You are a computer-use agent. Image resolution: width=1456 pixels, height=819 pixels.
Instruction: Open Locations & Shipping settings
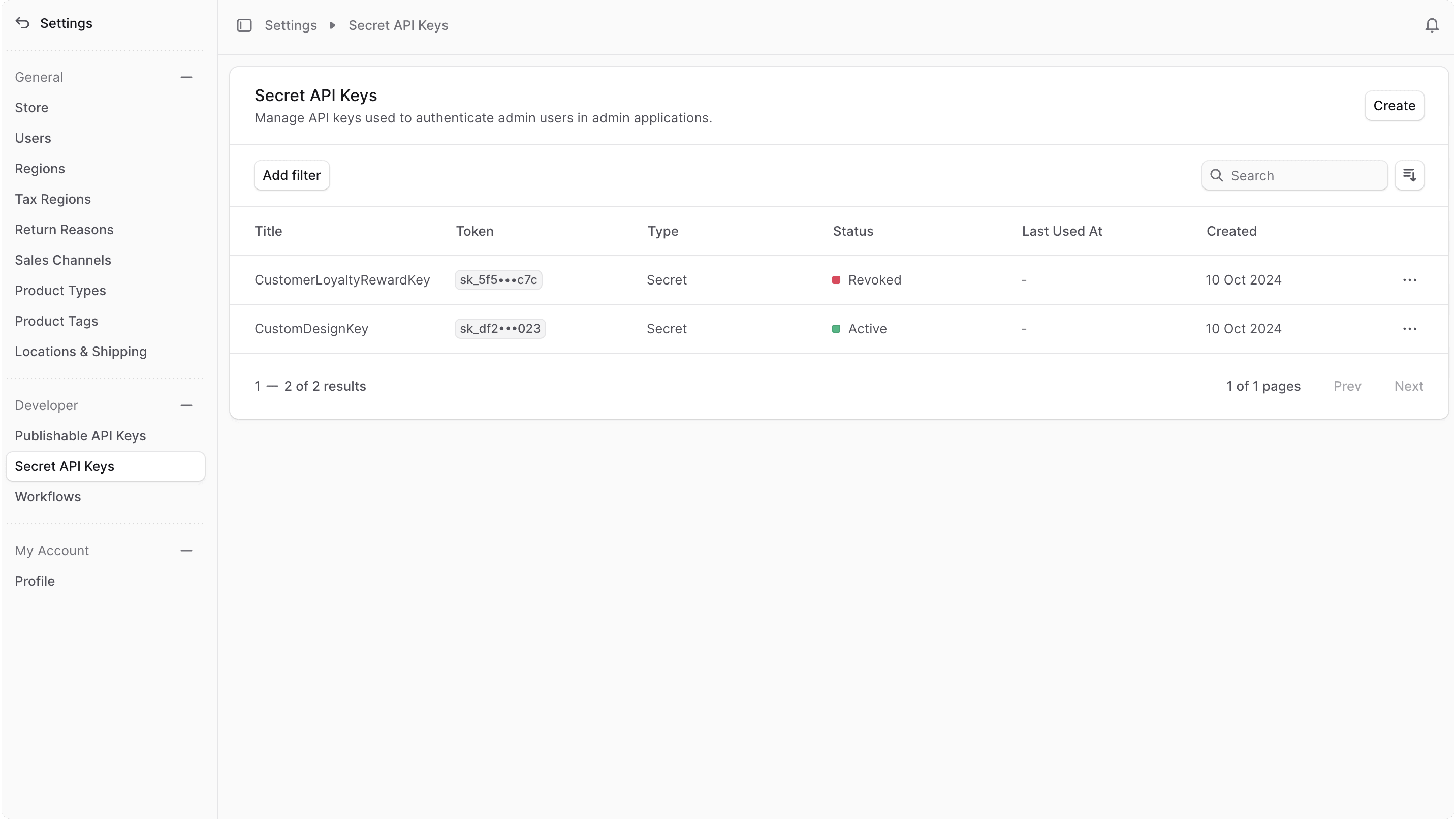81,352
